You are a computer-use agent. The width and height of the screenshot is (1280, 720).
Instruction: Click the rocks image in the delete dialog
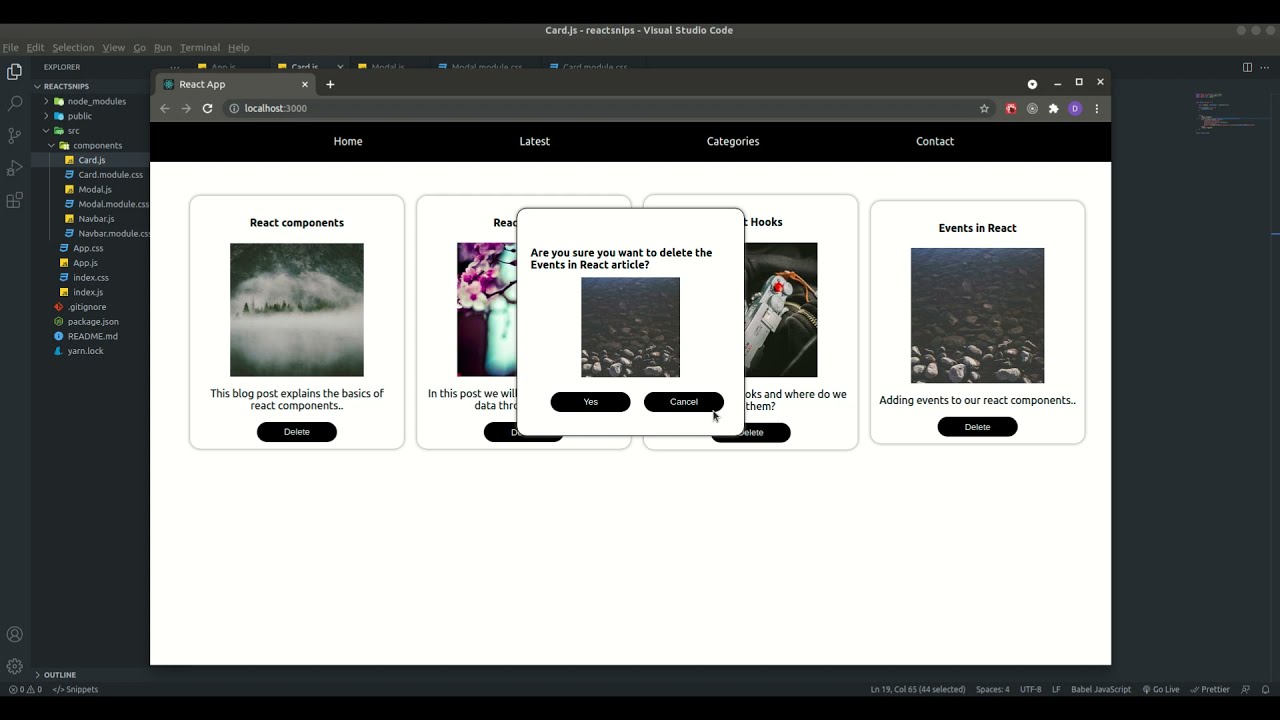[630, 327]
